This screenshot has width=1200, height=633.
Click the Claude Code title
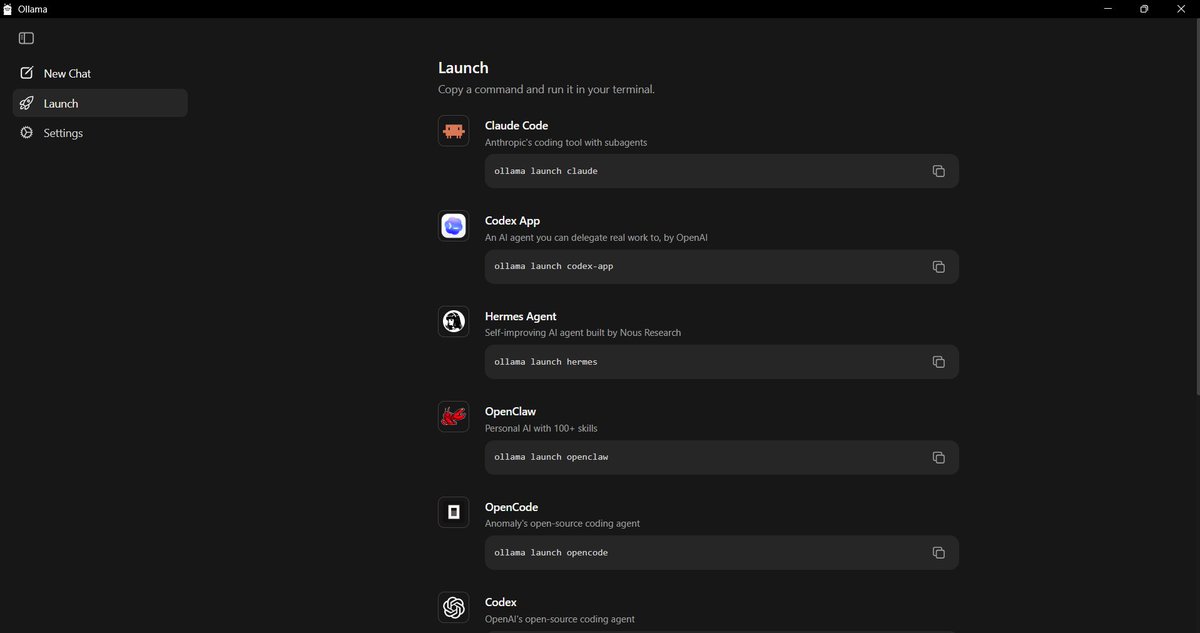[x=516, y=125]
